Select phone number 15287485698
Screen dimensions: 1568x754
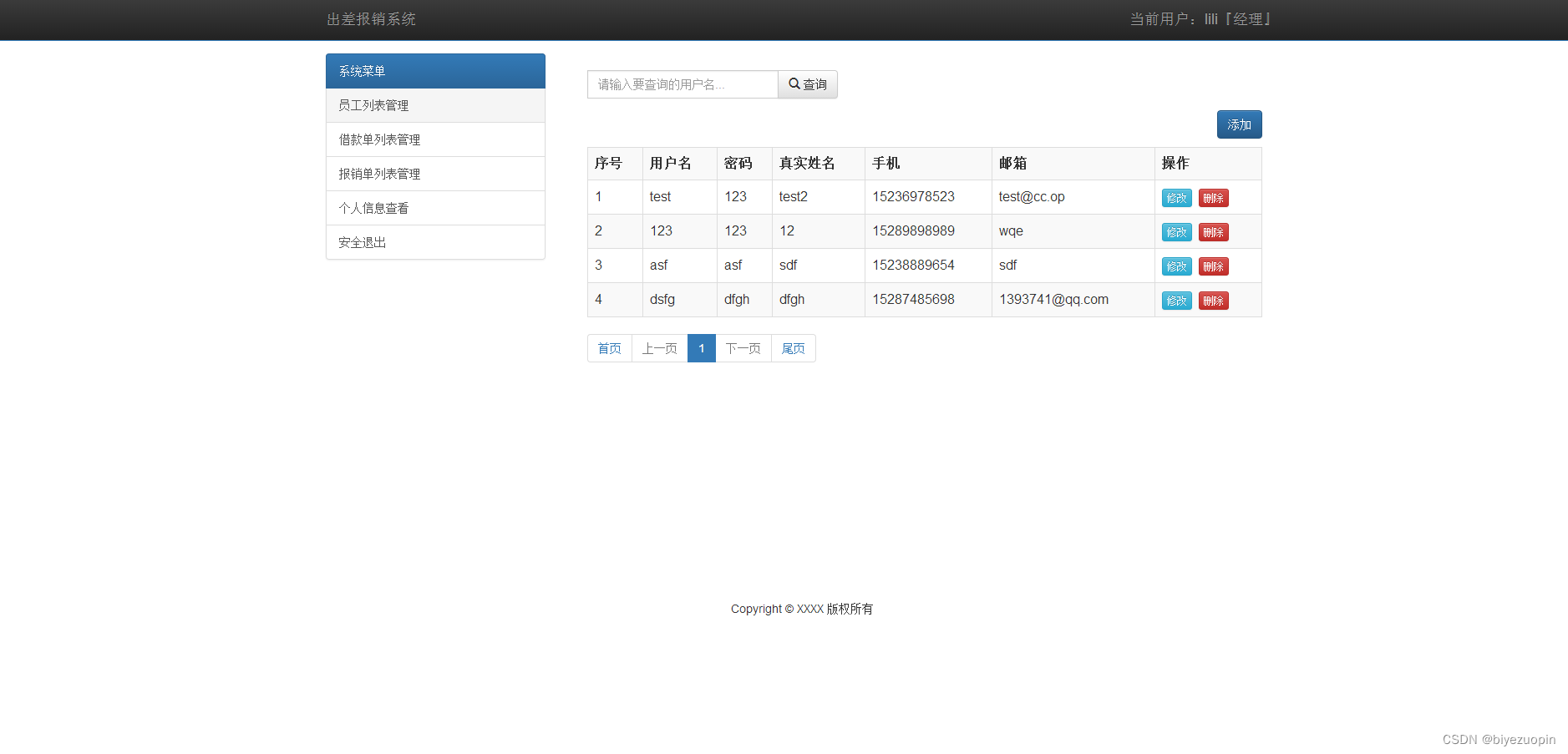point(914,300)
